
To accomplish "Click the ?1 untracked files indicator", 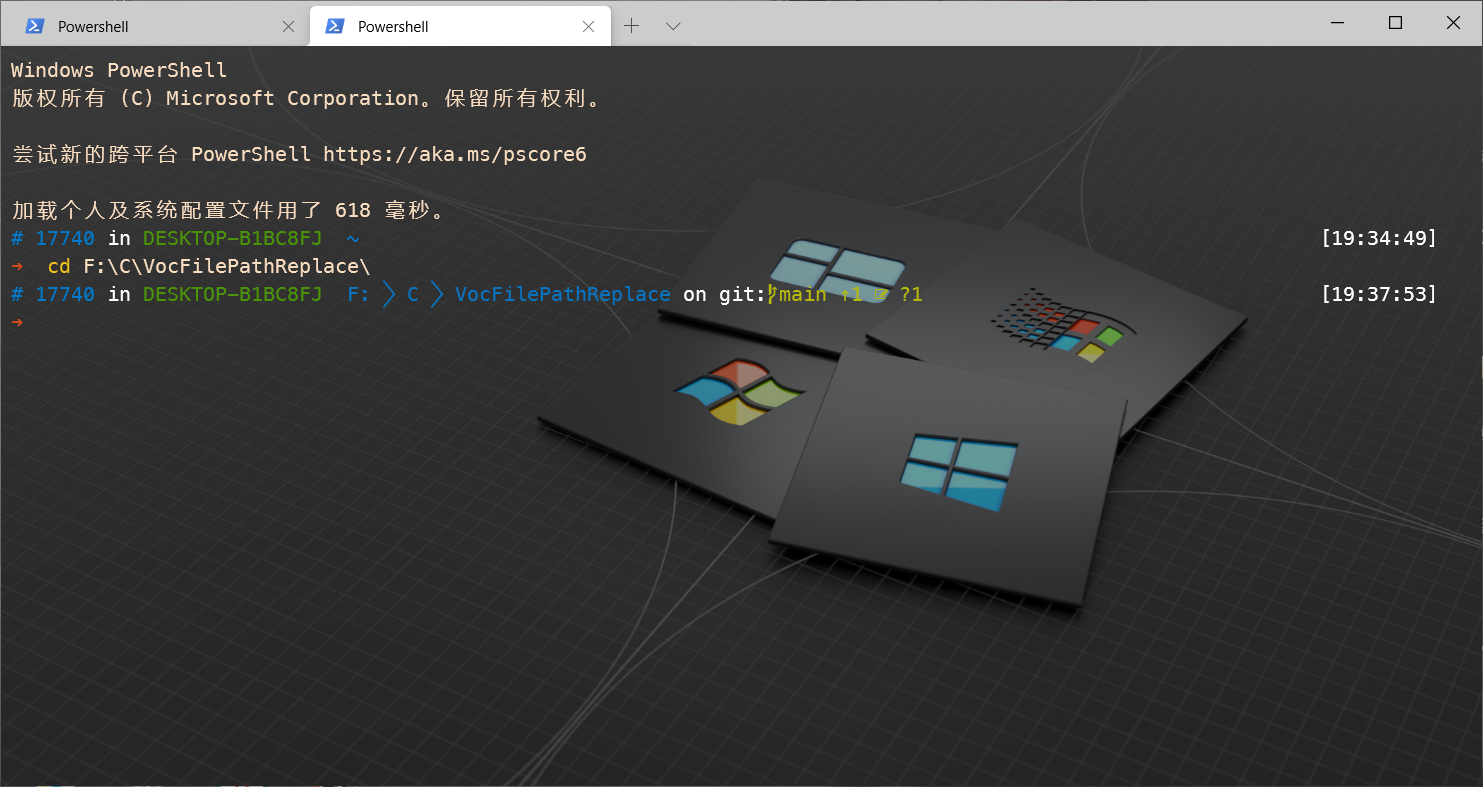I will pyautogui.click(x=911, y=294).
